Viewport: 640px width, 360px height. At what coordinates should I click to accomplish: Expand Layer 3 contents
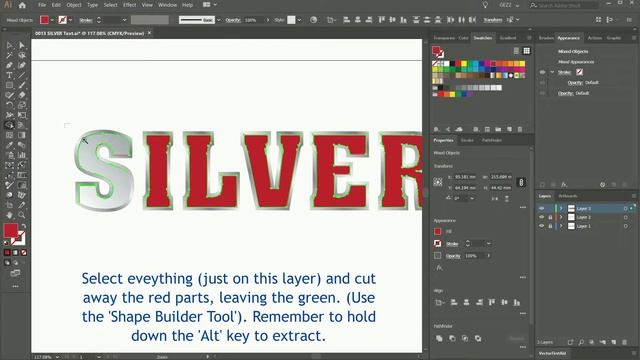coord(561,209)
